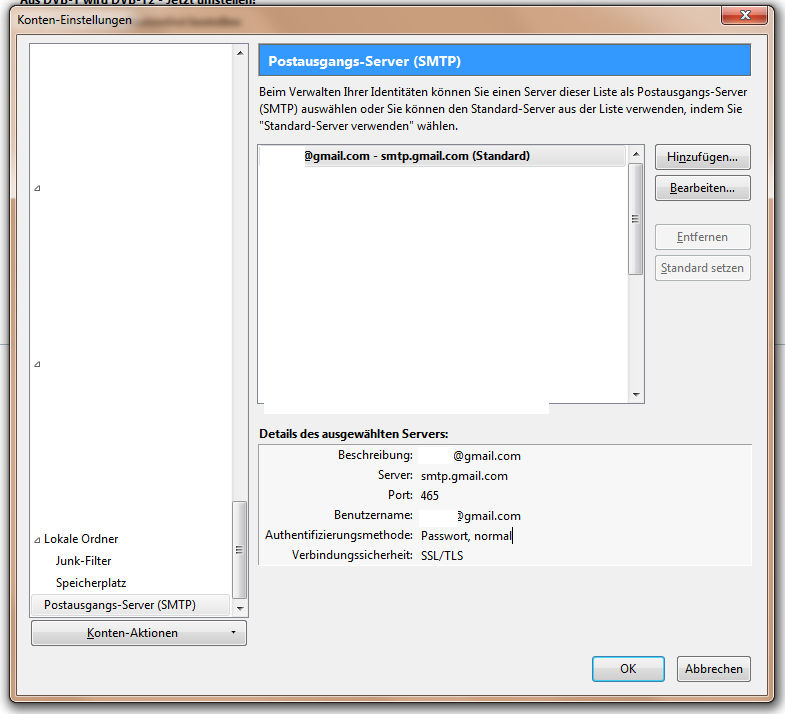Viewport: 785px width, 714px height.
Task: Click the account tree scrollbar thumb
Action: pos(240,550)
